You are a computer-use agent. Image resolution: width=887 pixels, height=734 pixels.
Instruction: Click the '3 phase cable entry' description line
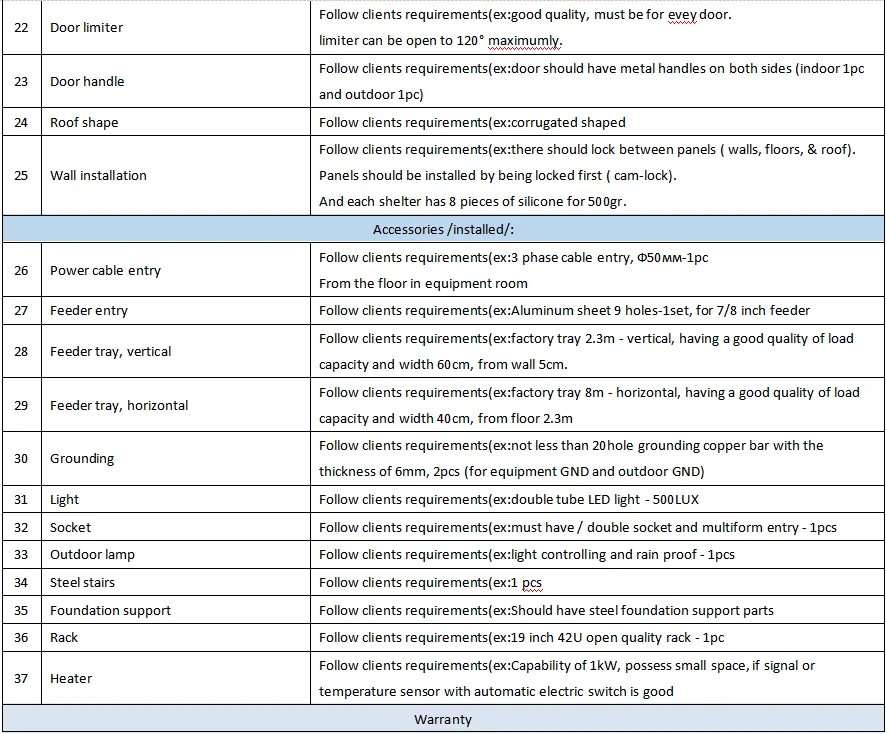tap(514, 258)
